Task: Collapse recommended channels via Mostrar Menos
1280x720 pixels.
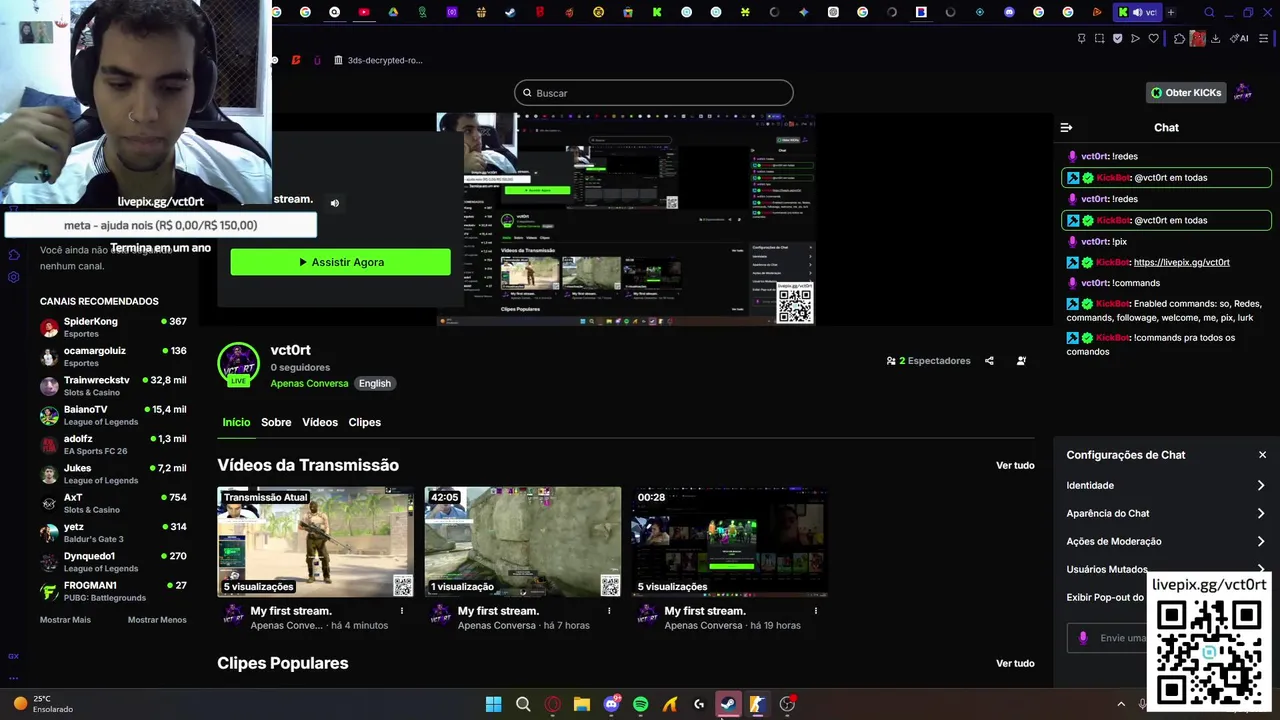Action: tap(157, 620)
